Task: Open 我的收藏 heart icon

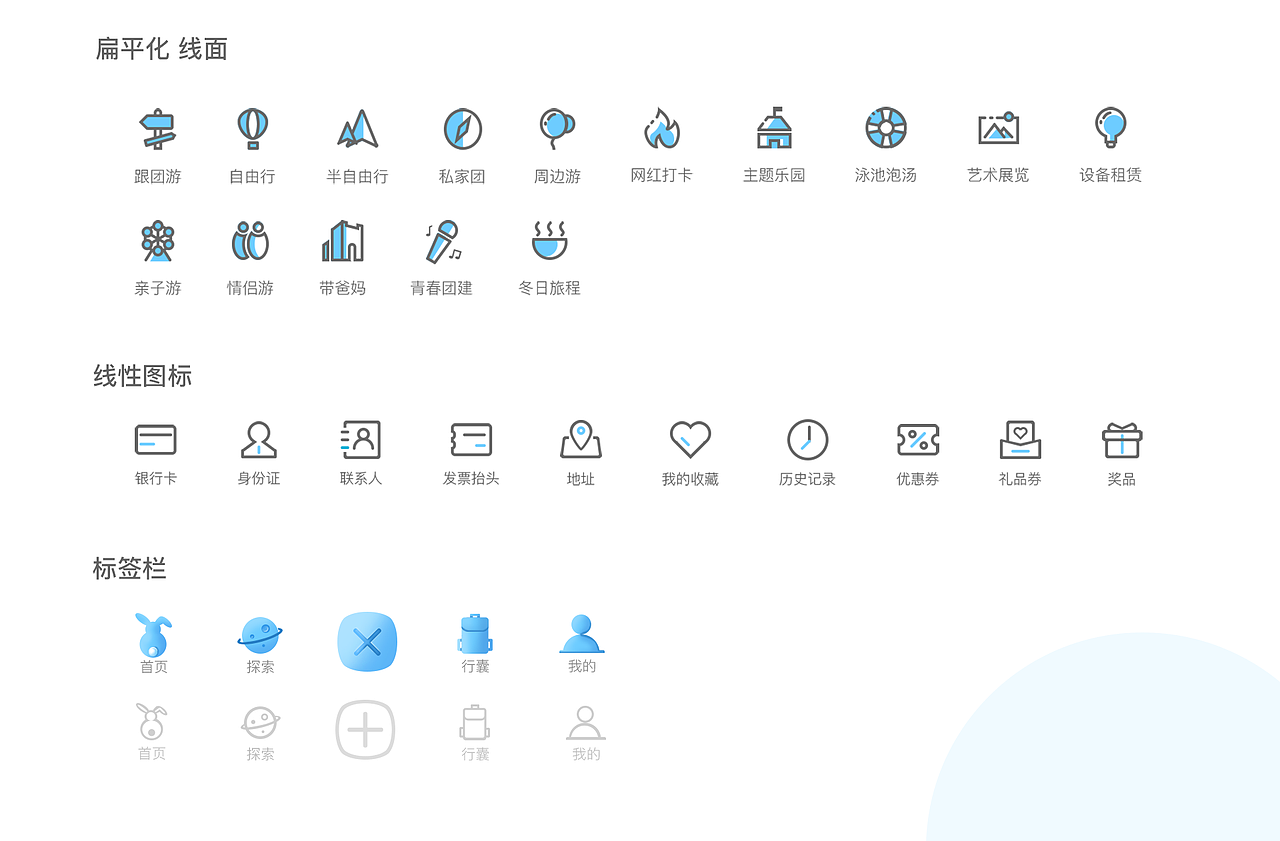Action: click(x=690, y=439)
